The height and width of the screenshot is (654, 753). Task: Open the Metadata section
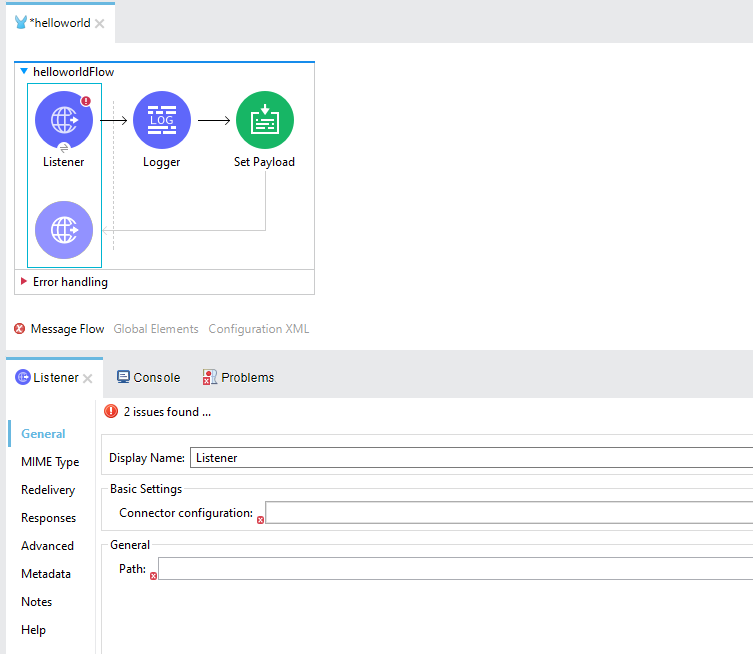coord(46,574)
